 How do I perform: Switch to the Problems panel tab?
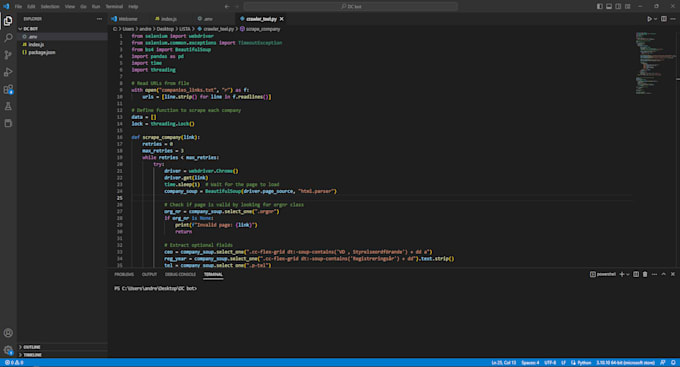[x=124, y=274]
